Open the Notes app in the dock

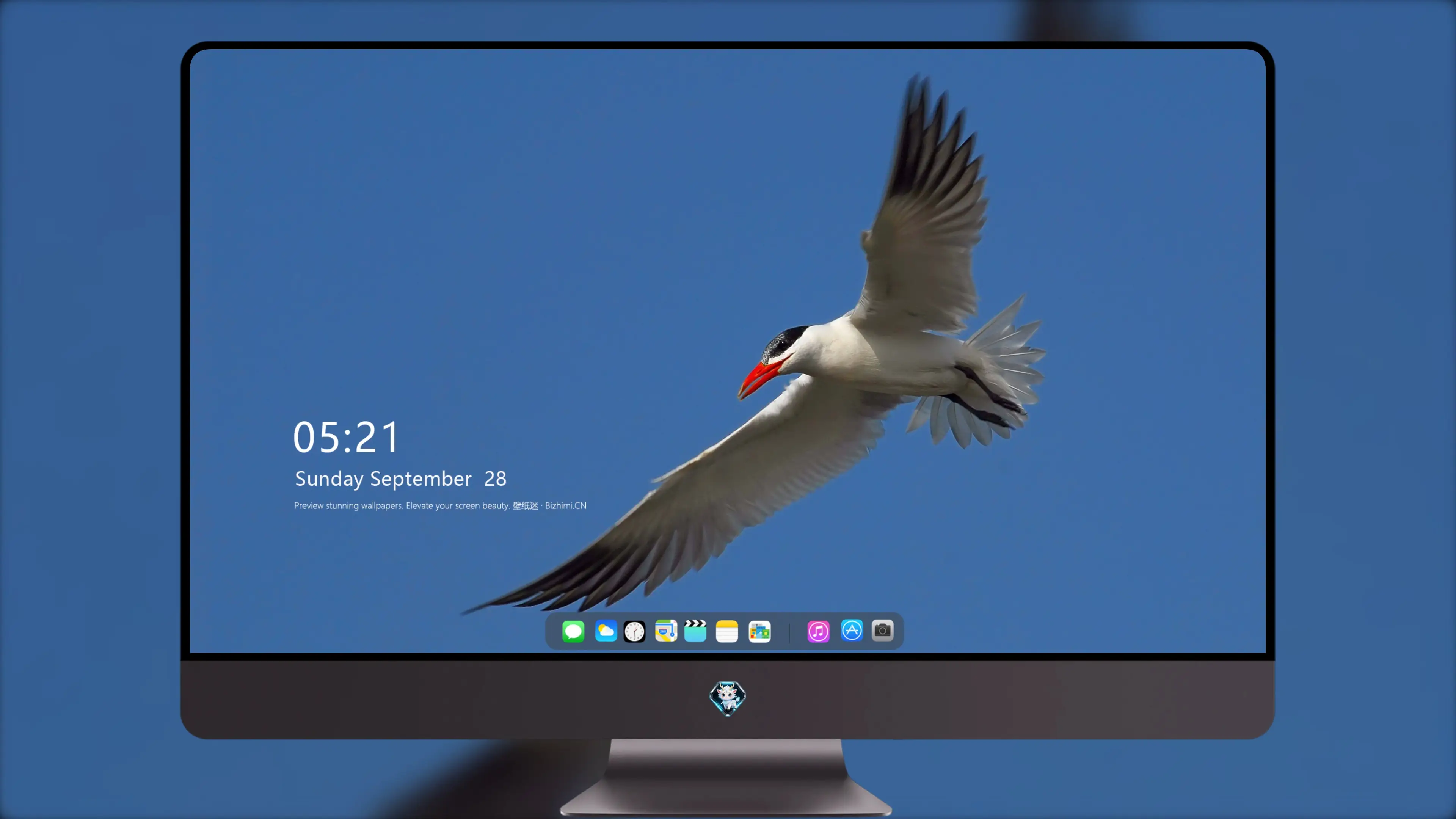727,631
